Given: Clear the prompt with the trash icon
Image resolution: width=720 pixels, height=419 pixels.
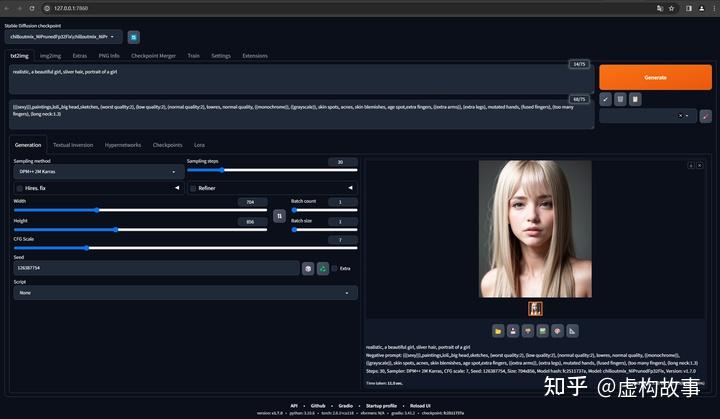Looking at the screenshot, I should pos(620,99).
